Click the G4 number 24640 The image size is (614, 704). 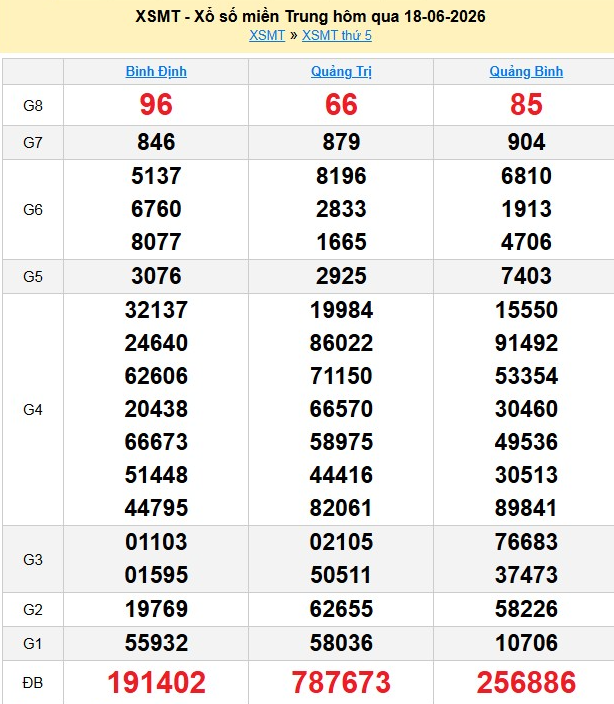coord(156,343)
